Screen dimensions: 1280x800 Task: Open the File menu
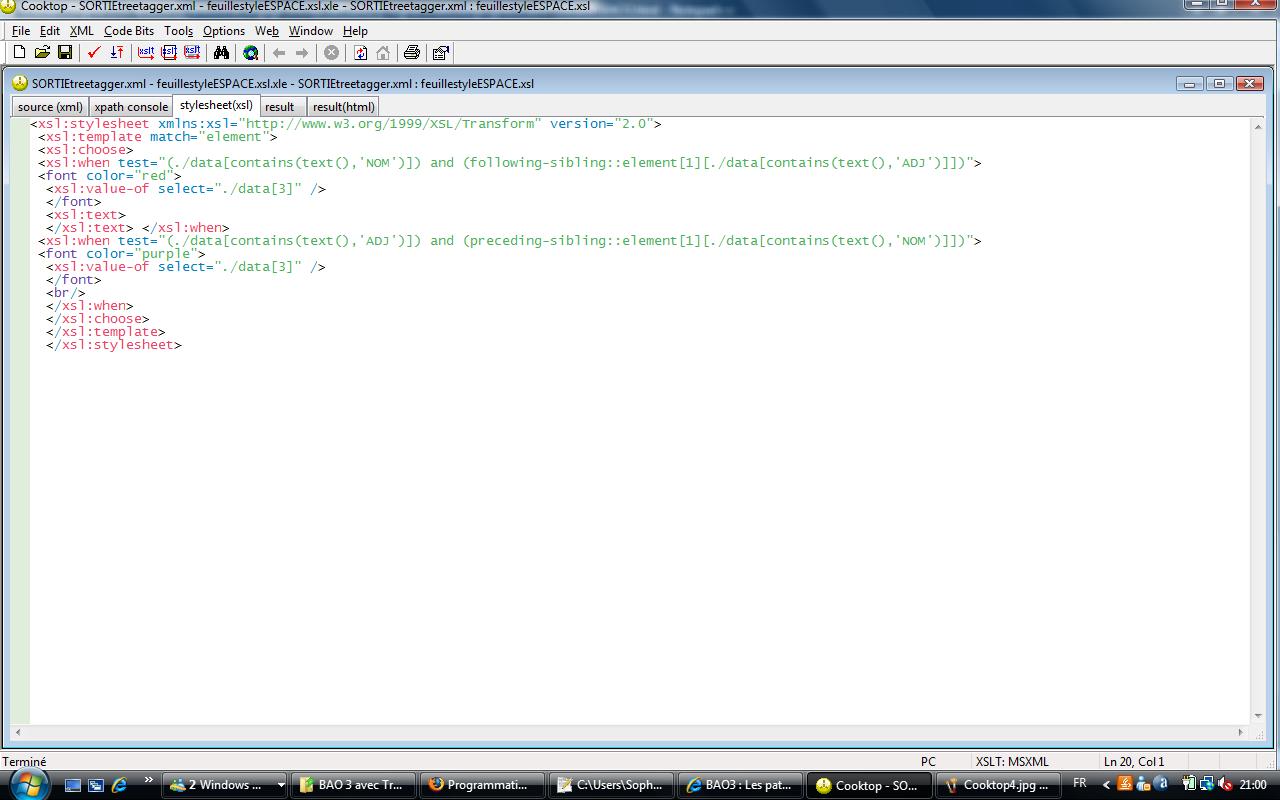(21, 31)
